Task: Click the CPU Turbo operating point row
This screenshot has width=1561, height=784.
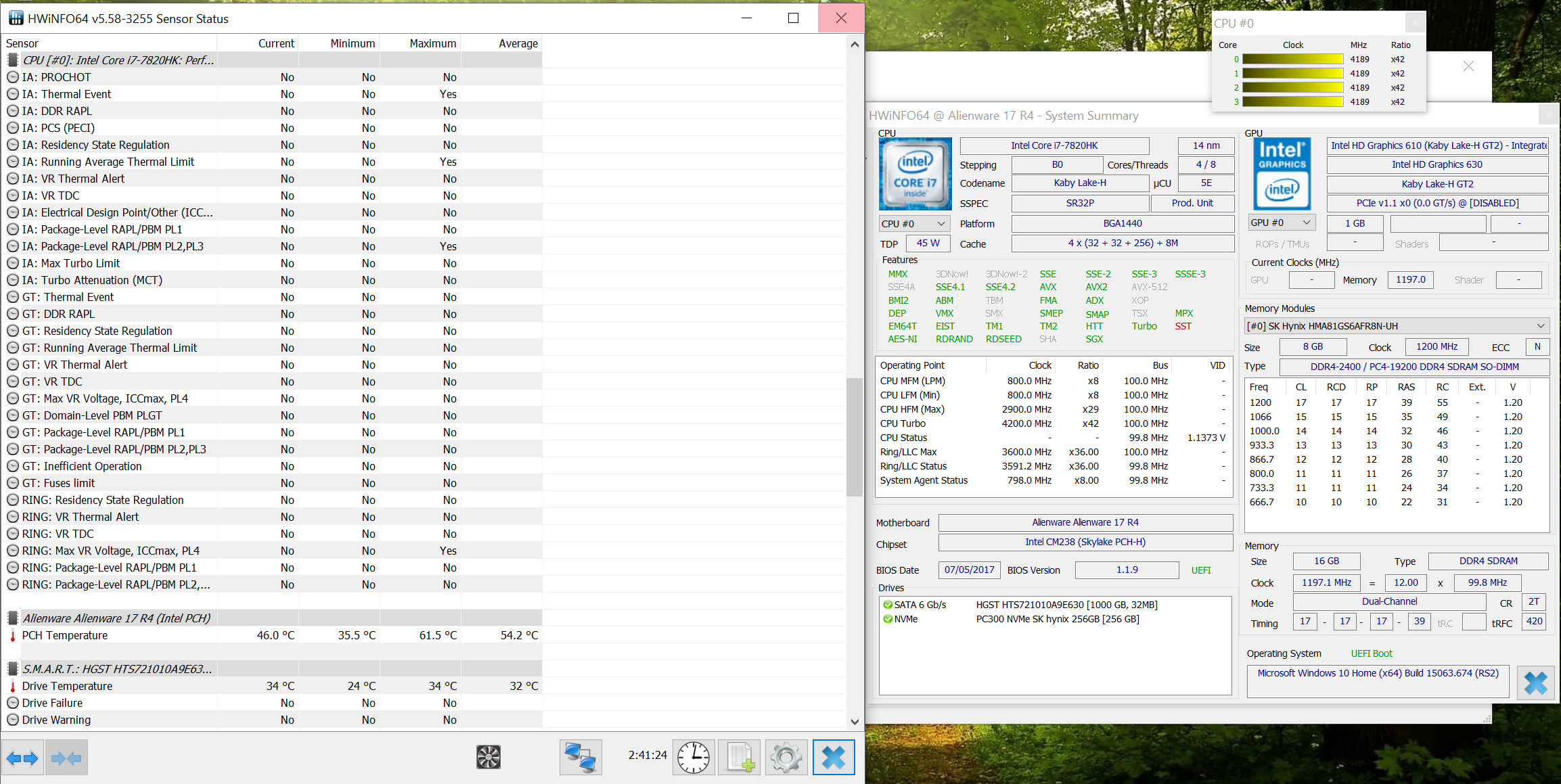Action: (x=1054, y=423)
